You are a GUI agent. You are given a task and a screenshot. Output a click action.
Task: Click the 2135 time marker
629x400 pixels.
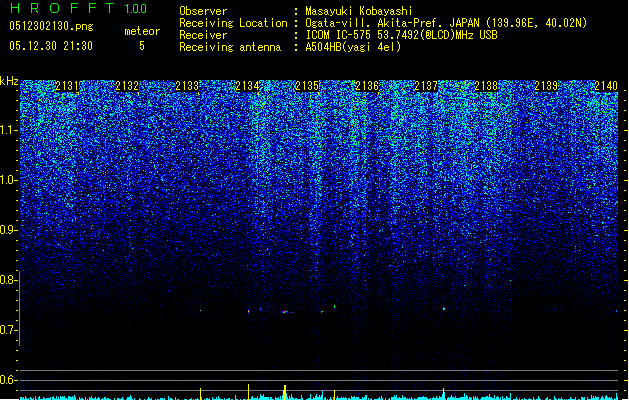[307, 86]
